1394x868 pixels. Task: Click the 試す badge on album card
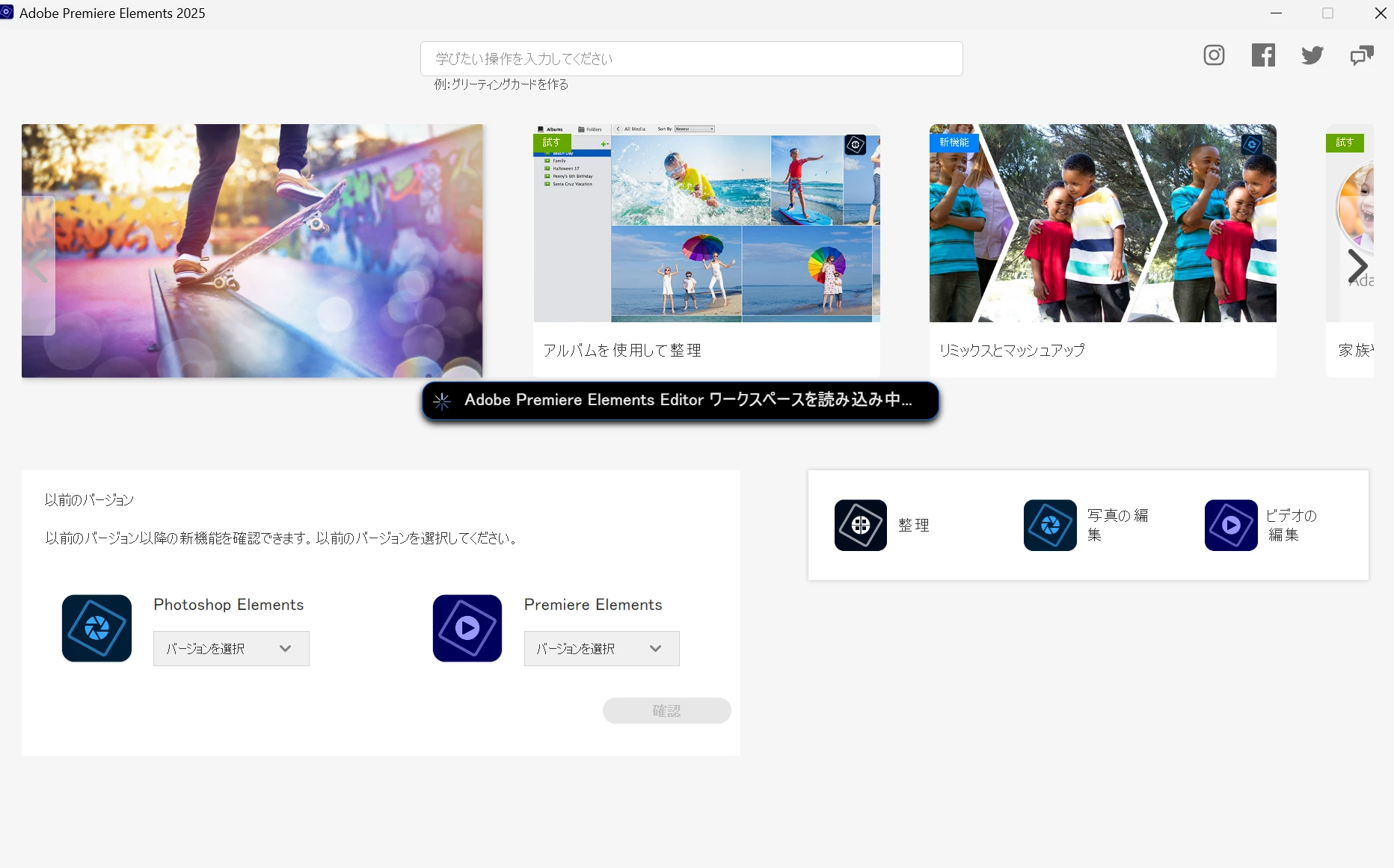552,142
